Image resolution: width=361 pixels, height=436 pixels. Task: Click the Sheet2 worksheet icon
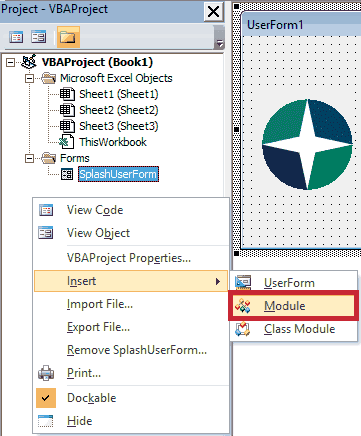tap(67, 110)
